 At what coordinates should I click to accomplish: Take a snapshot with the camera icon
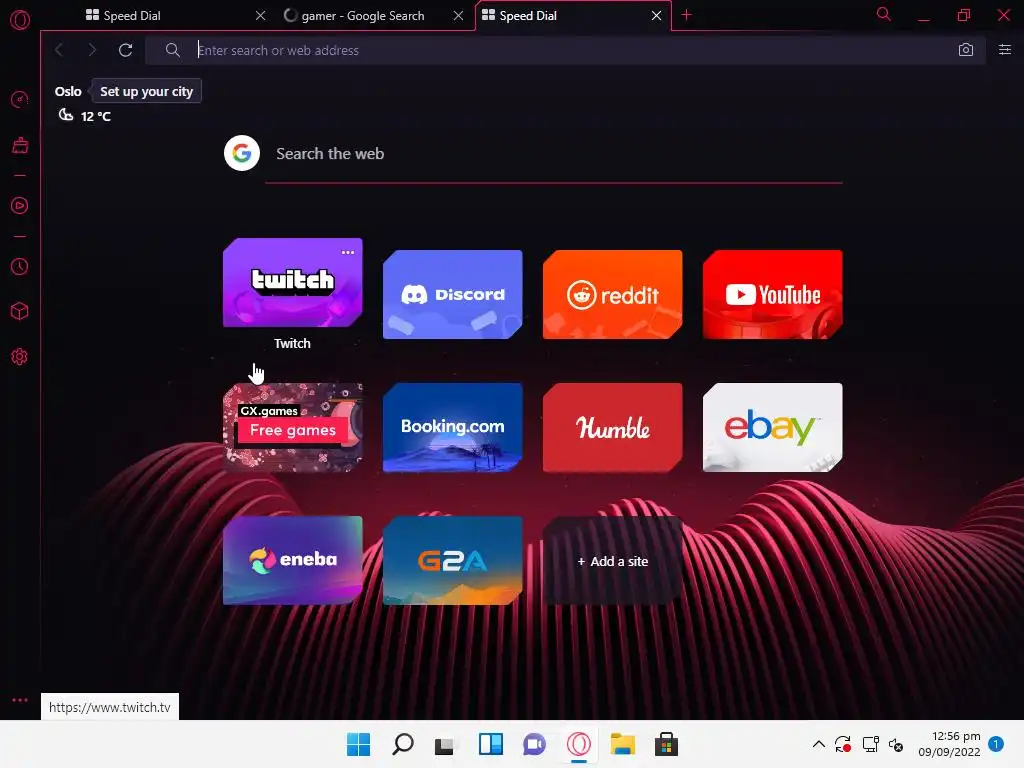click(966, 50)
